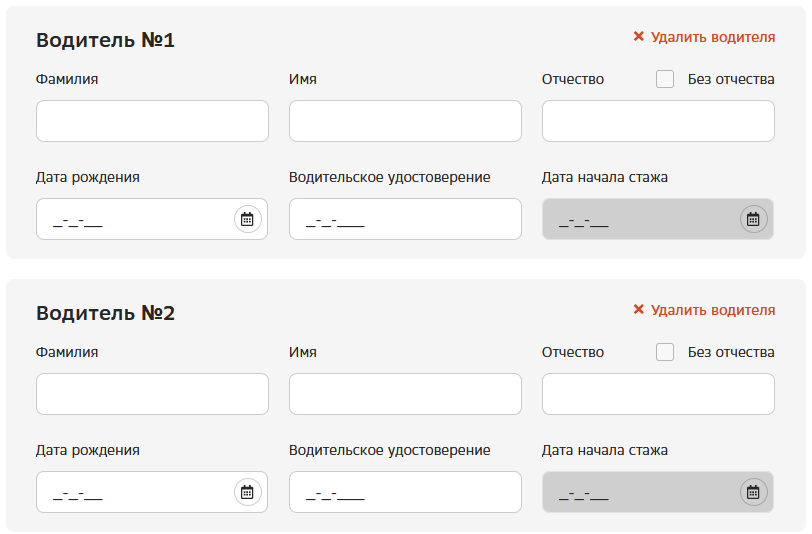Open calendar for Driver 1 experience start date

753,219
